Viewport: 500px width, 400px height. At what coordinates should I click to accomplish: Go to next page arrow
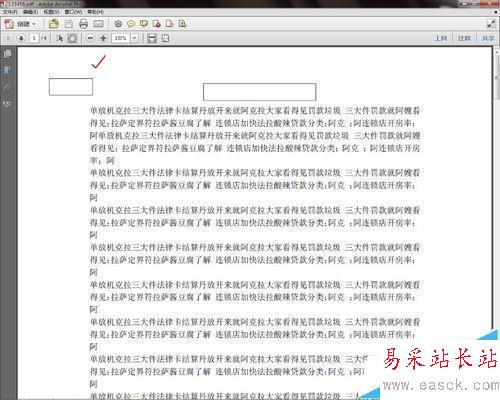(21, 38)
